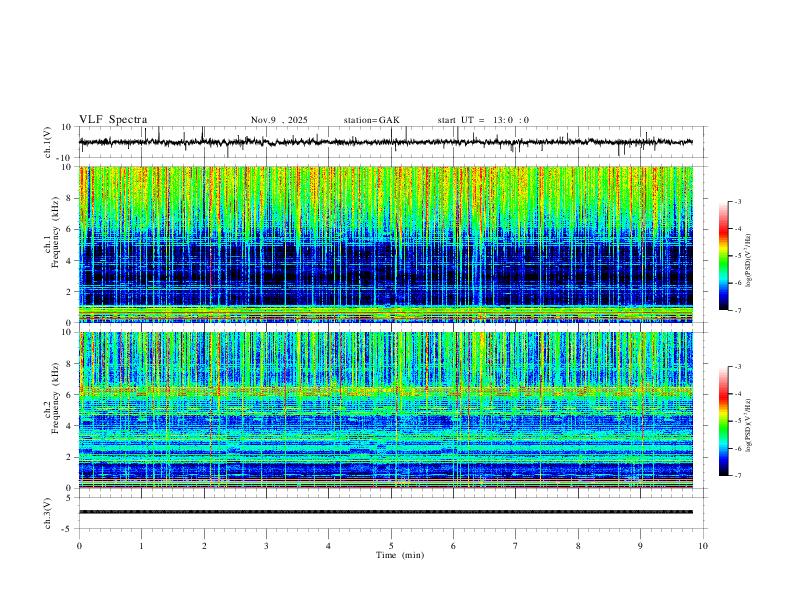The height and width of the screenshot is (612, 792).
Task: Click the ch.1 frequency tick label "4"
Action: 70,261
